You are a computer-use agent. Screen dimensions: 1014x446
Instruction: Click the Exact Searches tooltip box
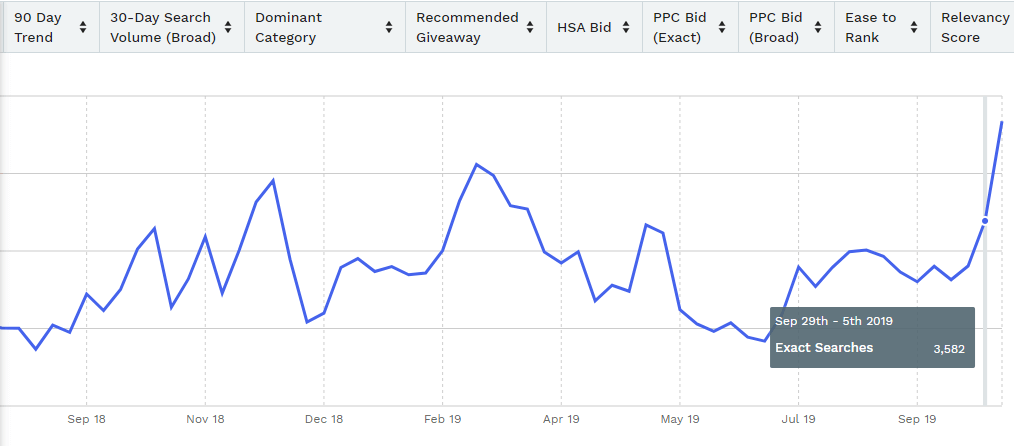coord(872,337)
